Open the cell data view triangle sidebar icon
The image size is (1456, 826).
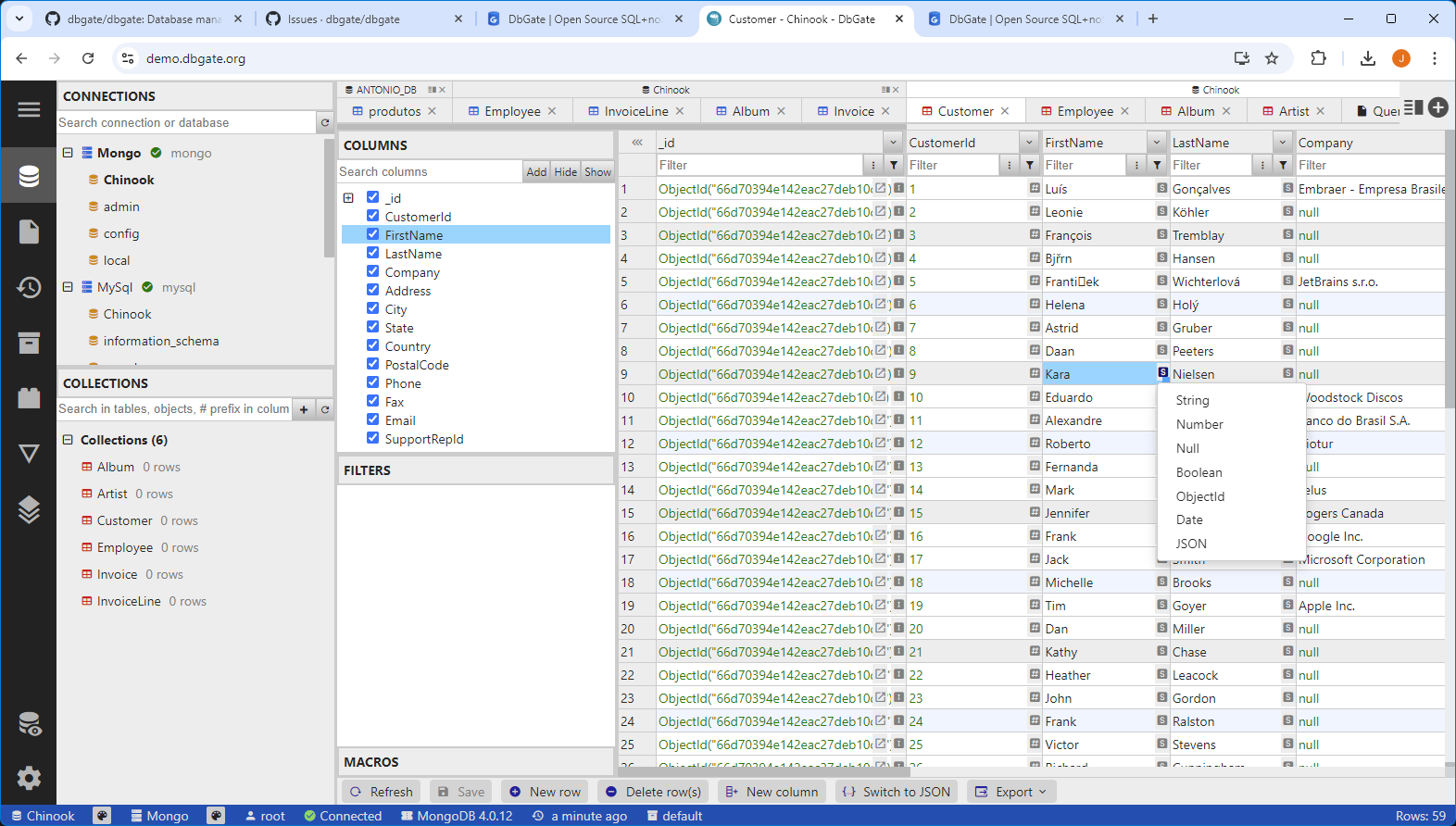point(29,454)
